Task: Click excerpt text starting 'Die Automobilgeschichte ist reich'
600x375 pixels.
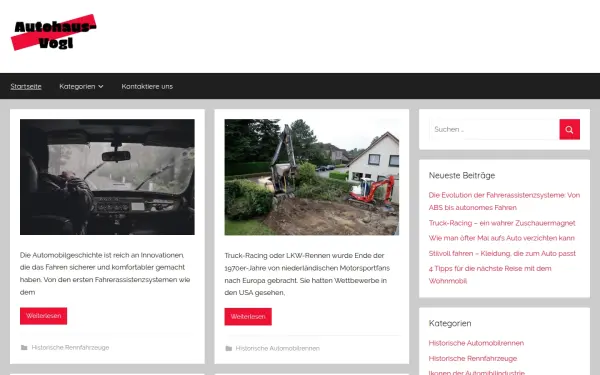Action: pos(105,273)
